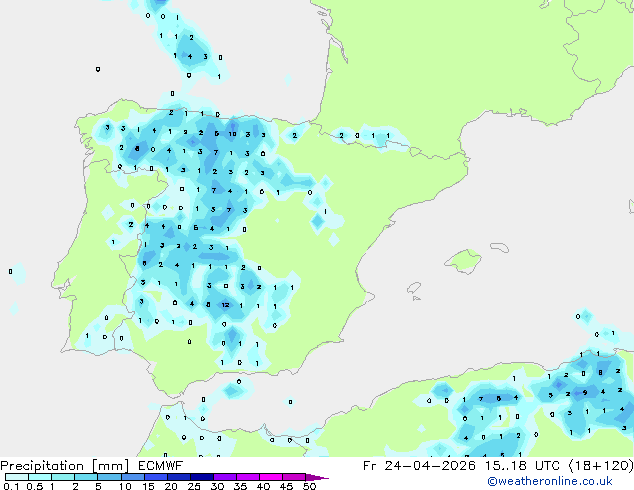Click the '15' legend scale label
Screen dimensions: 634x490
pyautogui.click(x=148, y=486)
